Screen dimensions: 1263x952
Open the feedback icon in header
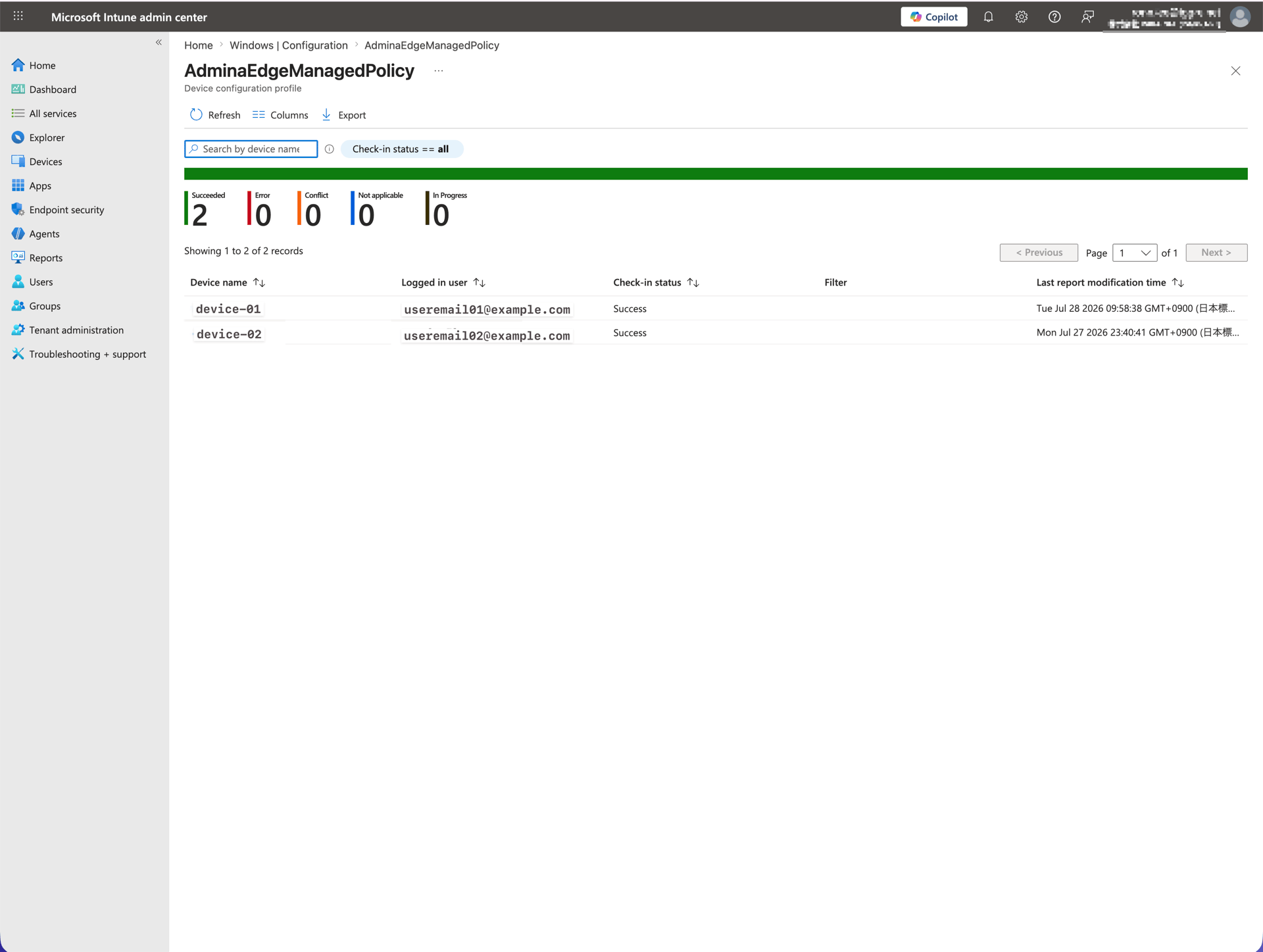tap(1087, 17)
